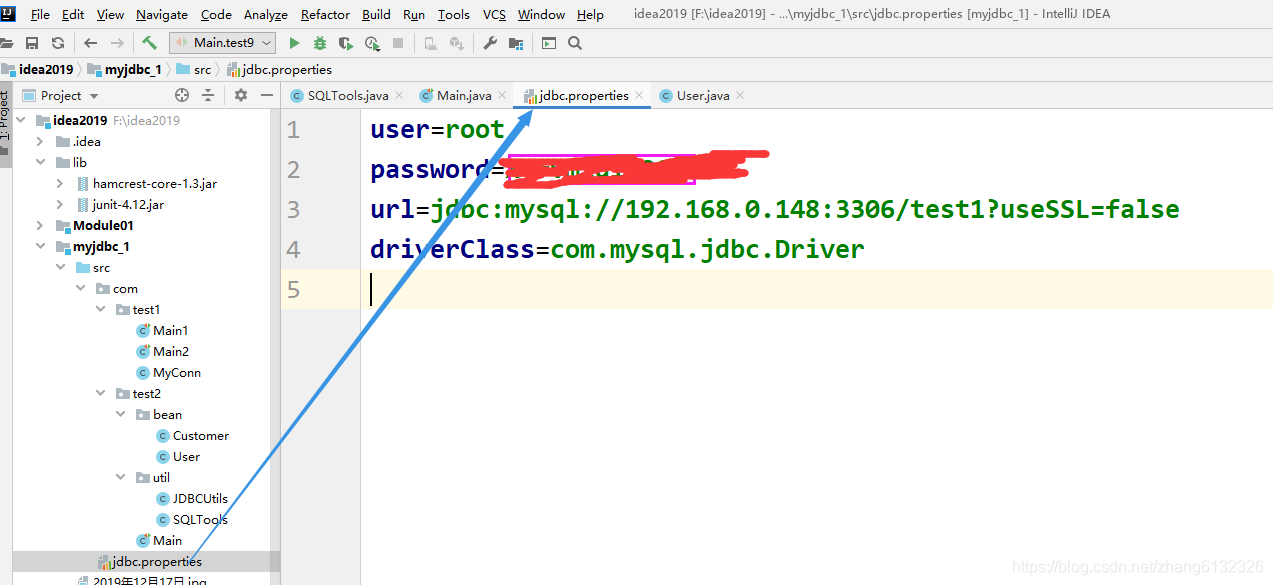
Task: Run with Coverage icon
Action: point(346,43)
